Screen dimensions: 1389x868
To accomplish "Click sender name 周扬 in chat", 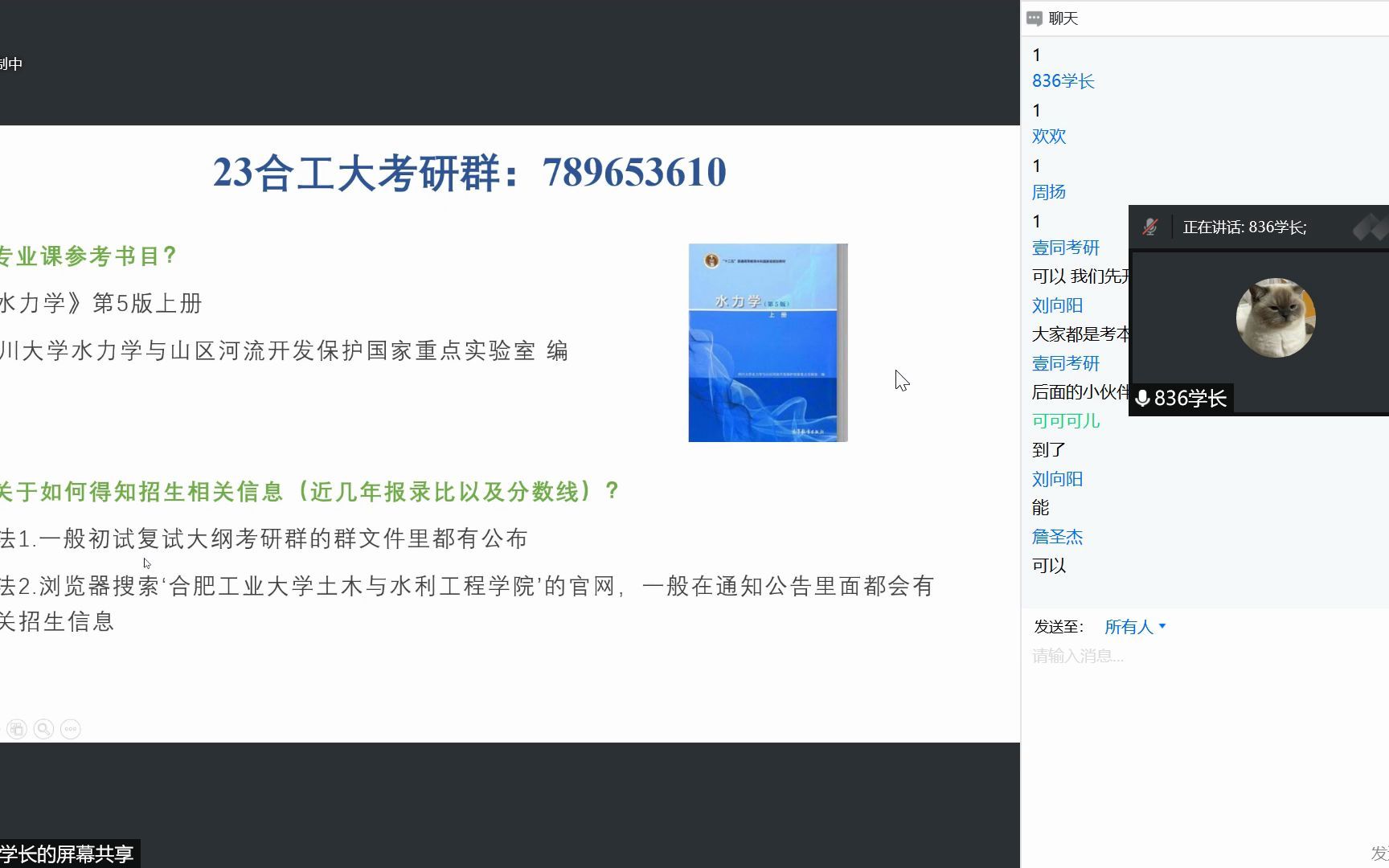I will coord(1049,192).
